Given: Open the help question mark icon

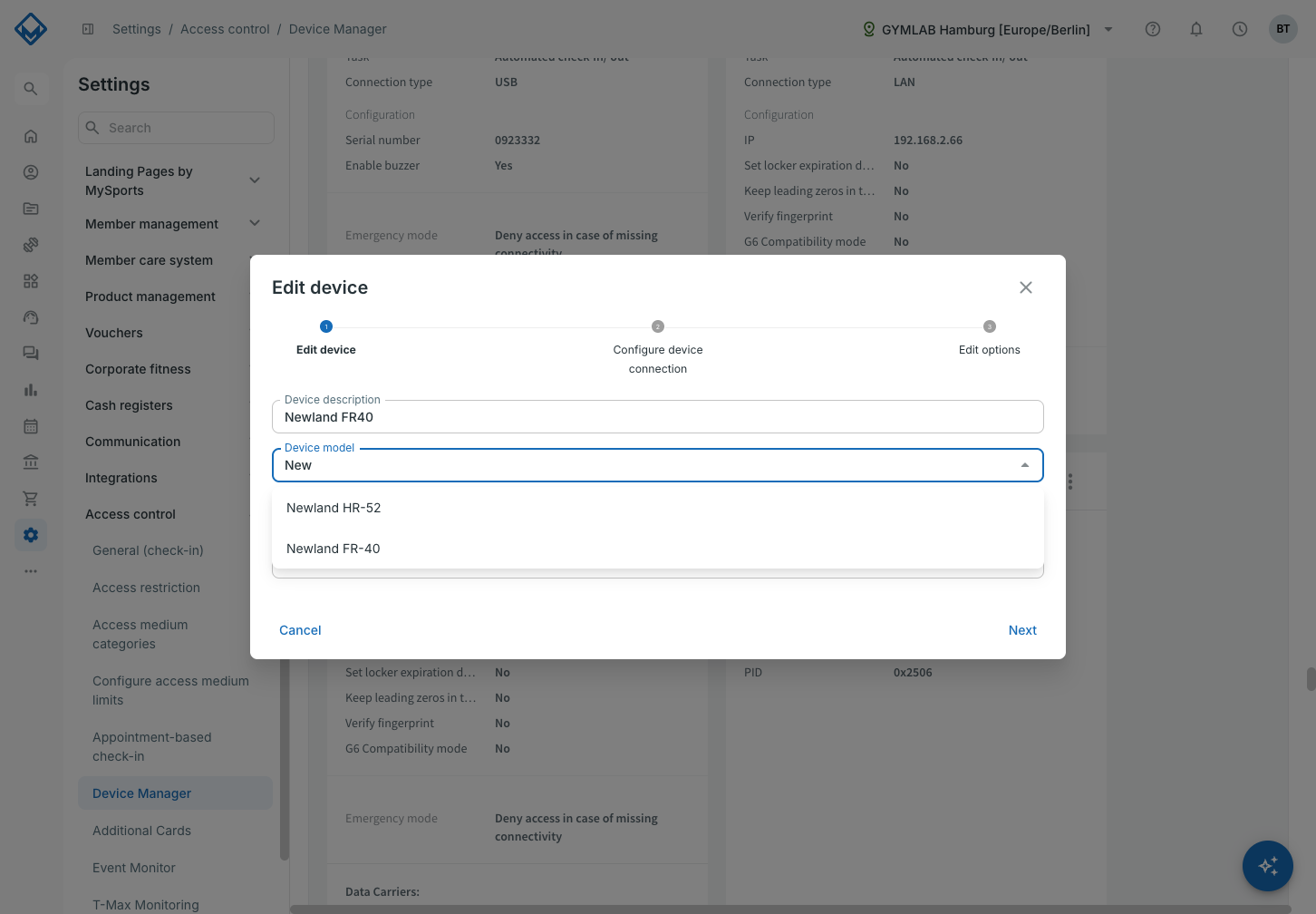Looking at the screenshot, I should [x=1153, y=29].
